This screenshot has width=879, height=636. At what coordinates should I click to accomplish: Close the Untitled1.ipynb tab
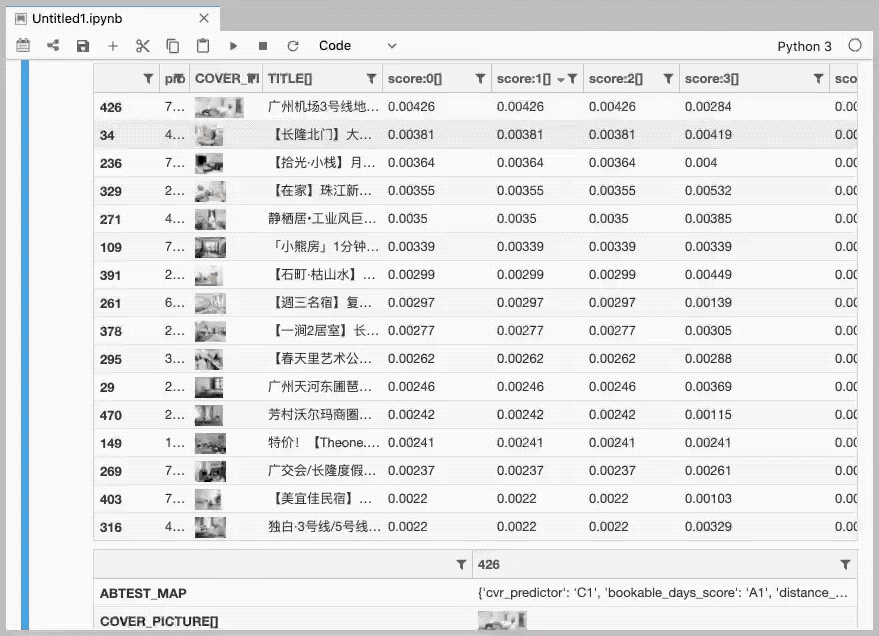pos(204,18)
